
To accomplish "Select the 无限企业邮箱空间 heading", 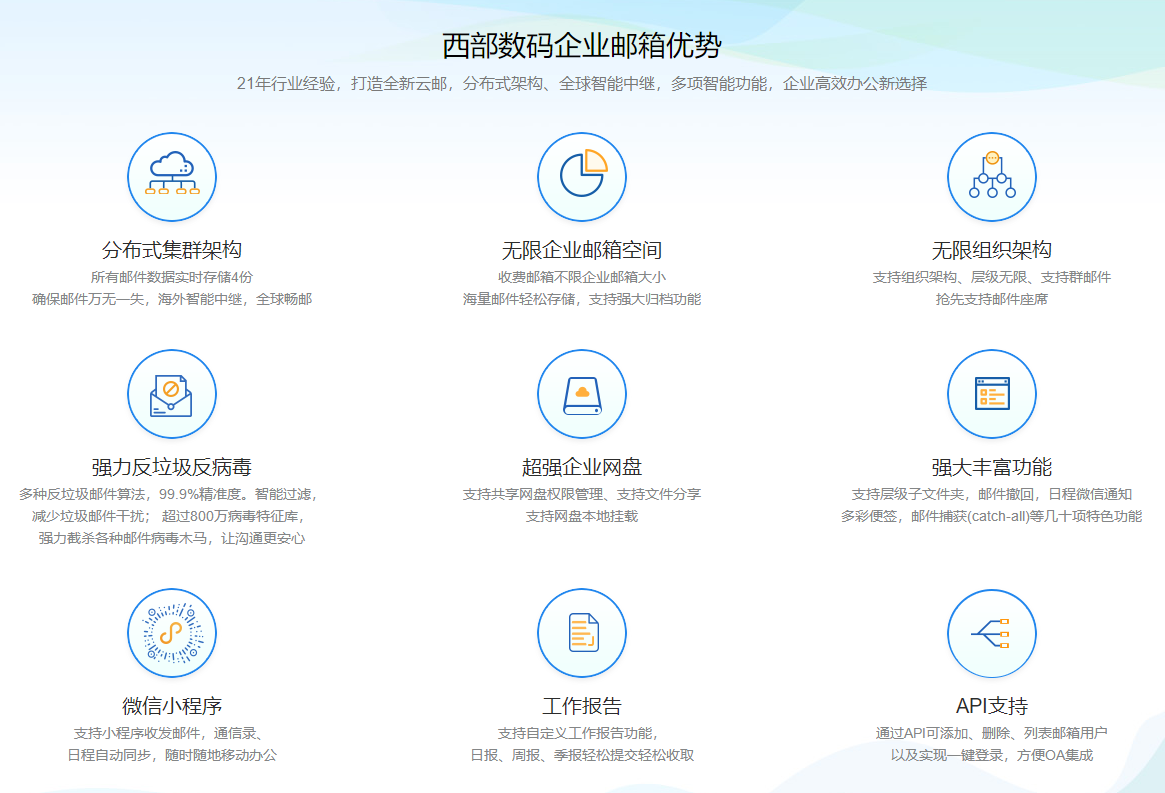I will point(582,250).
